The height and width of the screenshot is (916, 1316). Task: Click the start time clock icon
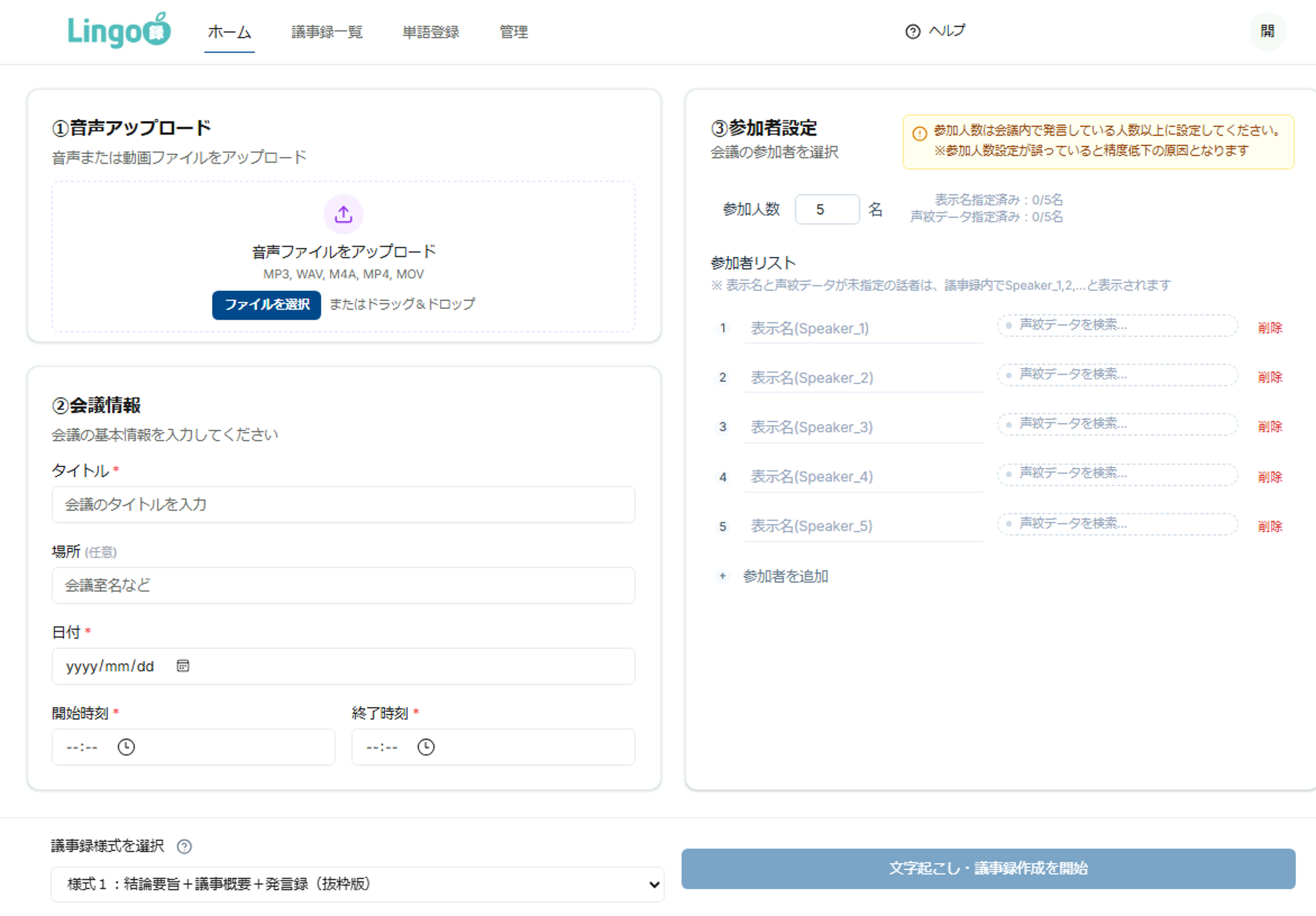coord(126,747)
